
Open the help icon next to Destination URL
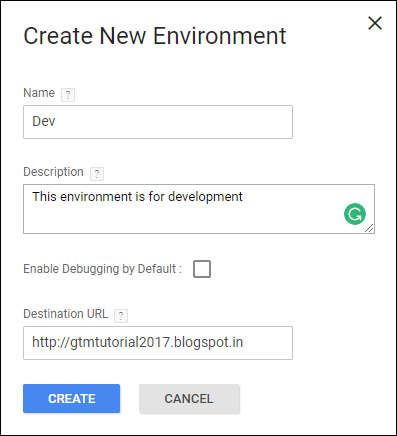coord(121,316)
